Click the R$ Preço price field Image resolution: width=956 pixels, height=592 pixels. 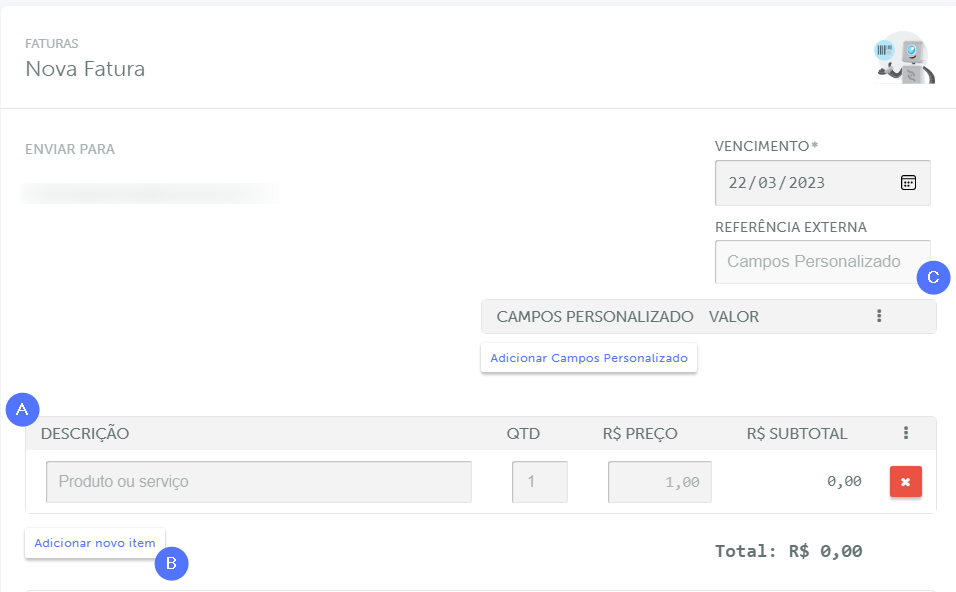tap(660, 482)
